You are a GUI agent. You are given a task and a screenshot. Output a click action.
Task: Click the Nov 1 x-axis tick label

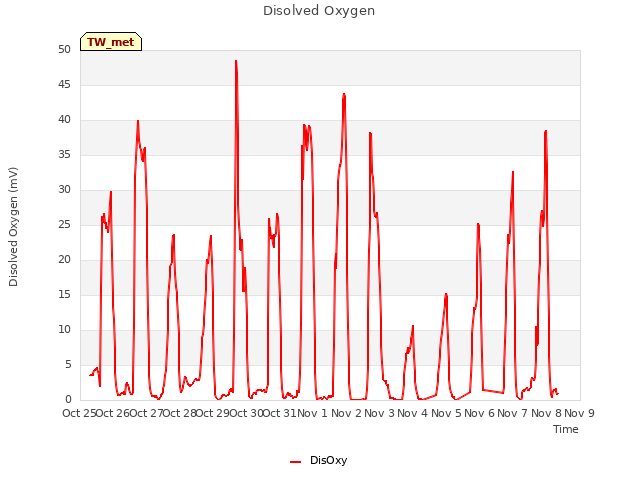[313, 413]
